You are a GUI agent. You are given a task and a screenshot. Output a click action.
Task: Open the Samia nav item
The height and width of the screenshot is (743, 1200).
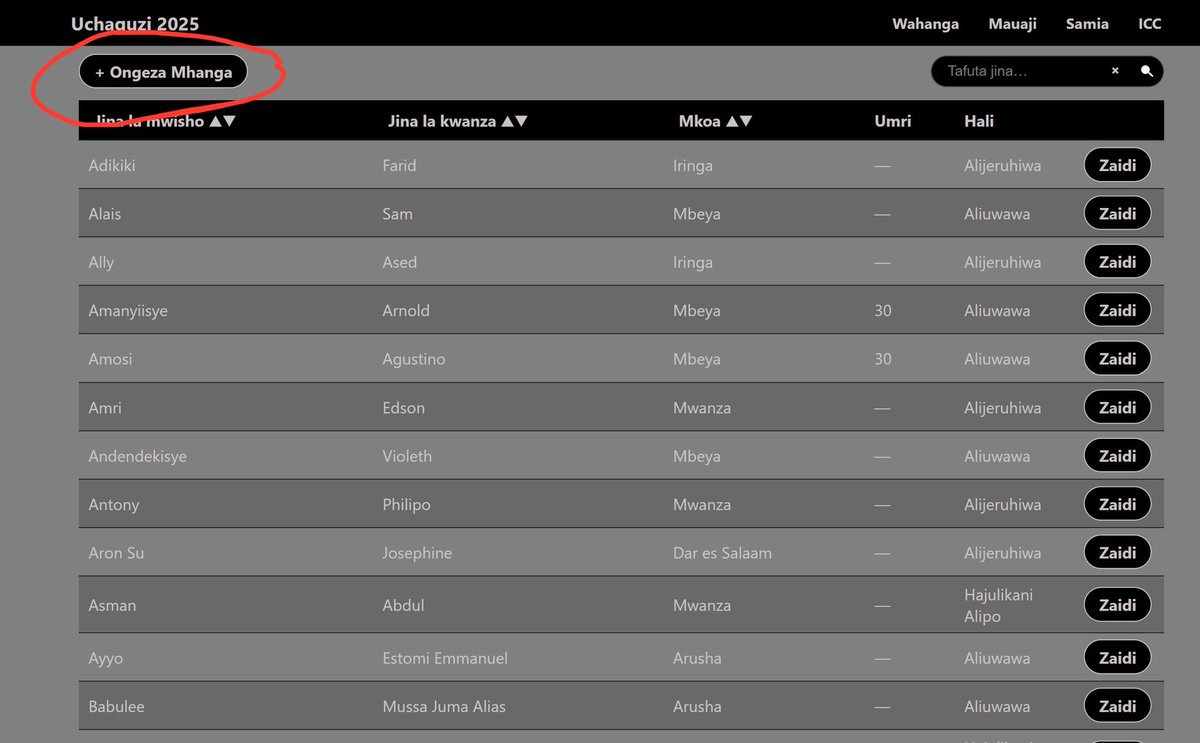(x=1087, y=24)
